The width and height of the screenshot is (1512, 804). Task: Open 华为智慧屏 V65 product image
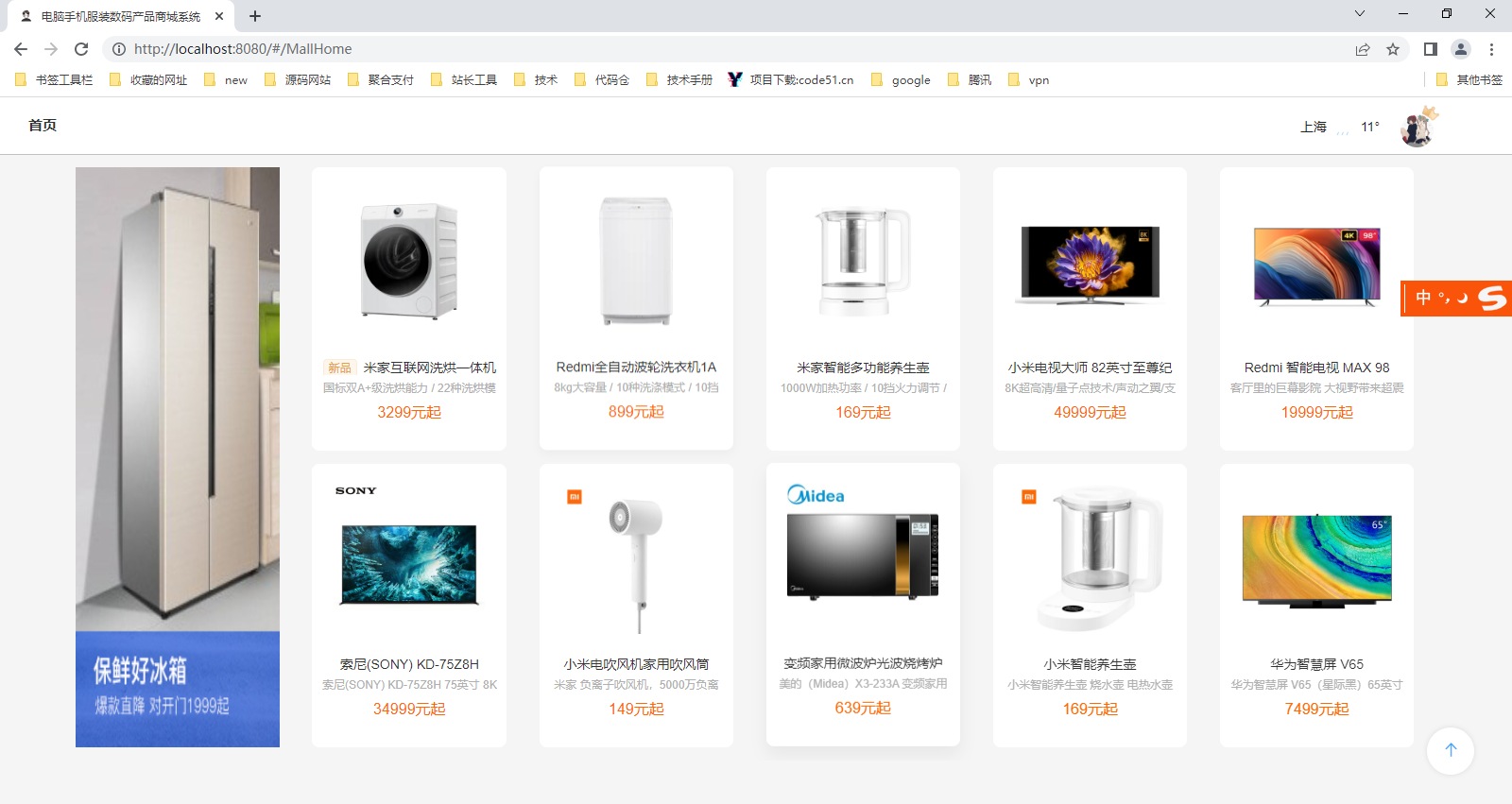point(1316,559)
